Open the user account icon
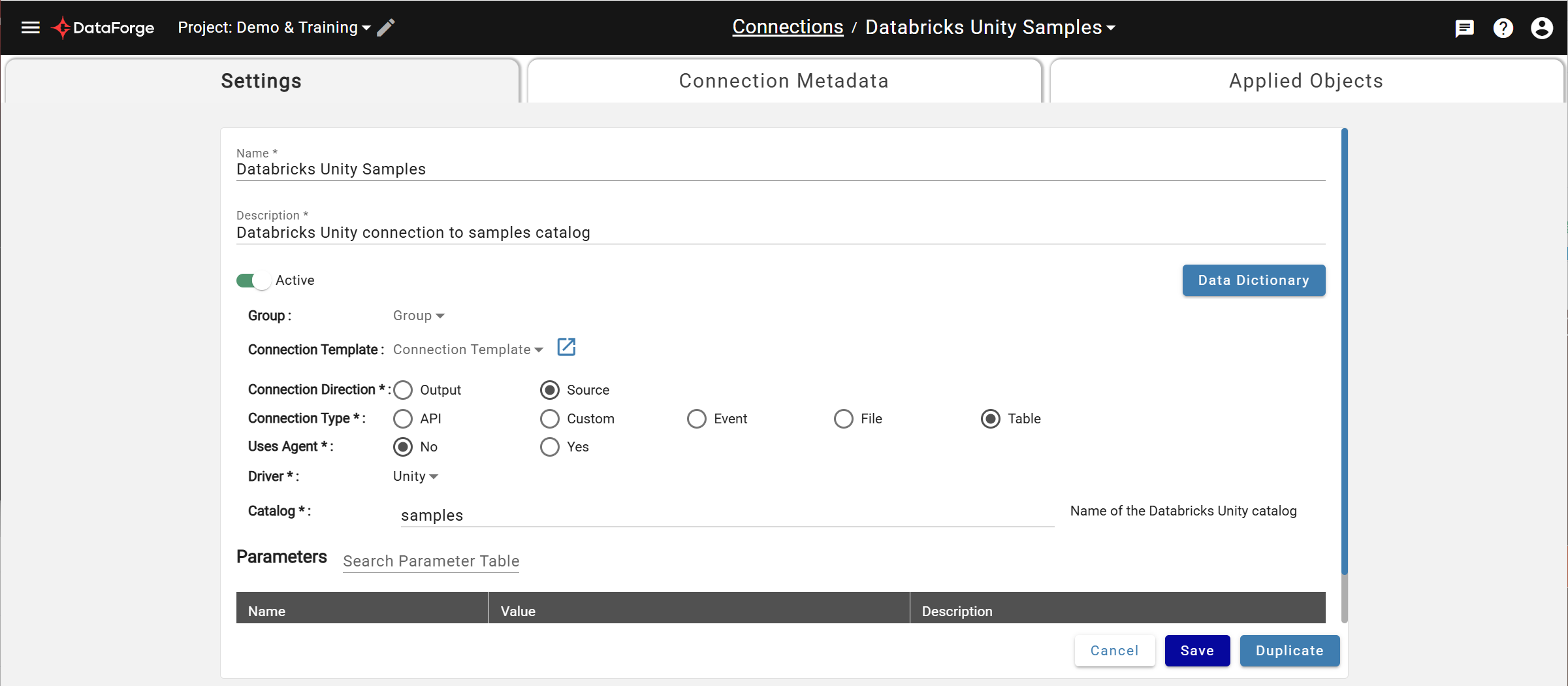 click(1542, 28)
